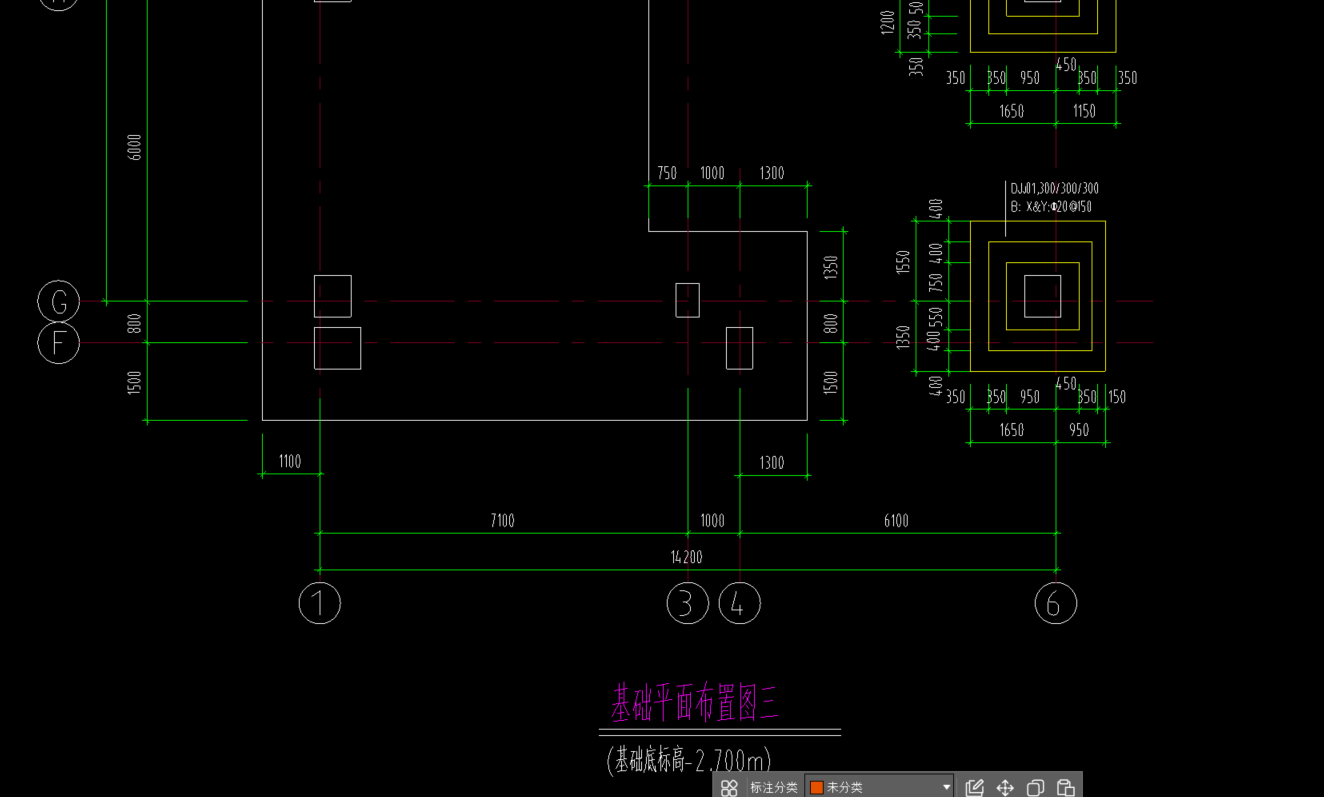
Task: Click the (基础底标高-2.700m) note text
Action: click(689, 760)
